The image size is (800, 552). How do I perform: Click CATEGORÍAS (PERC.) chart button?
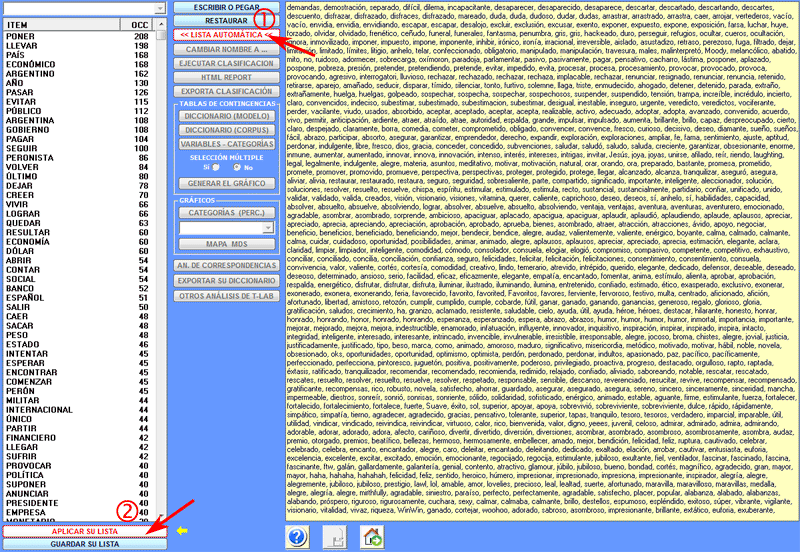[227, 213]
